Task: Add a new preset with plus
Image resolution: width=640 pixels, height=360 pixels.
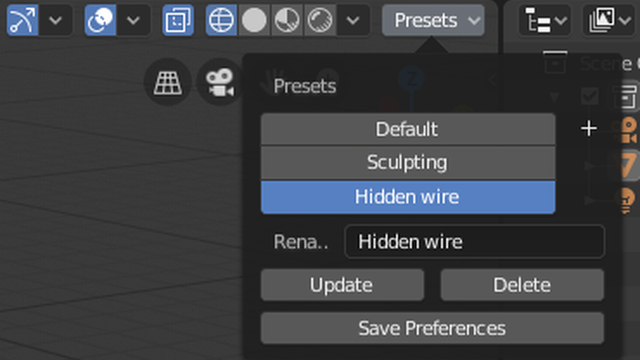Action: click(589, 129)
